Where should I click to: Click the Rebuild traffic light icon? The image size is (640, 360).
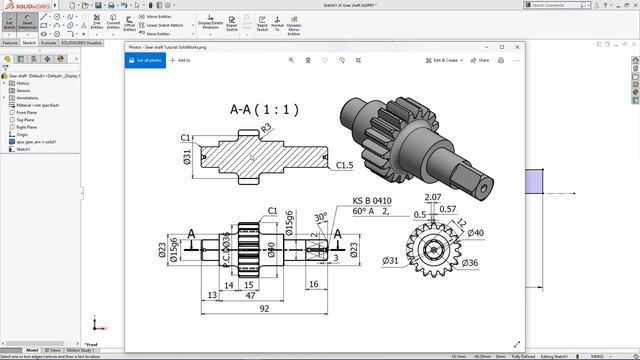point(150,5)
